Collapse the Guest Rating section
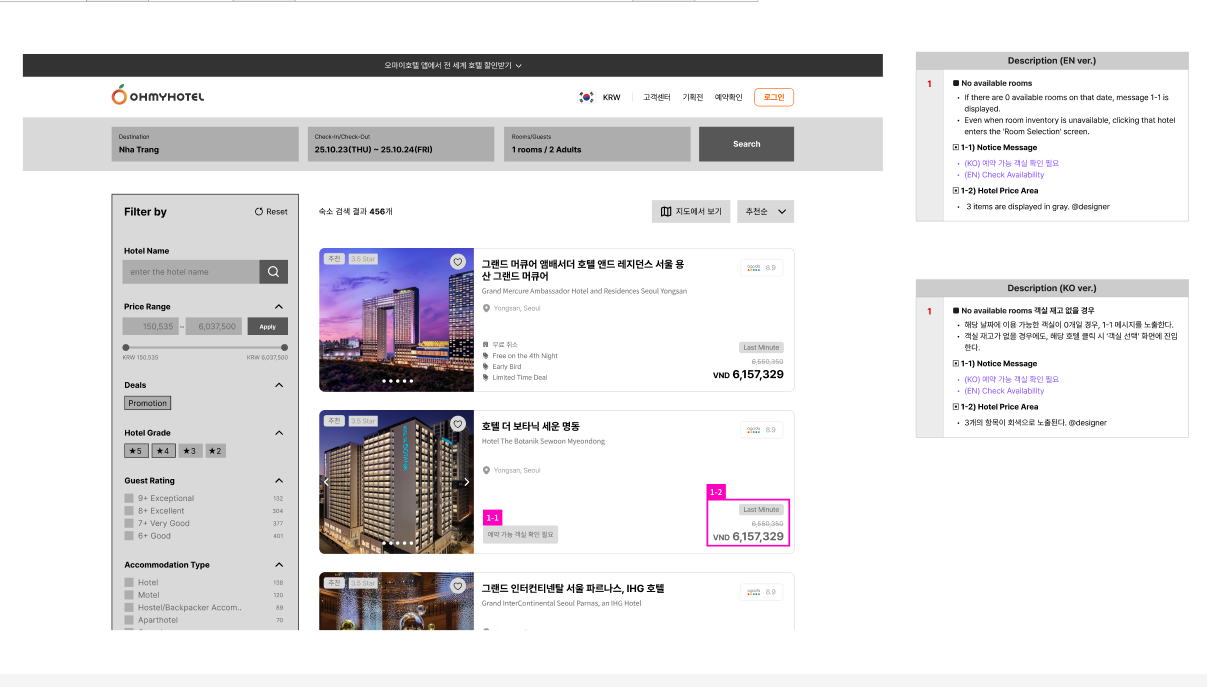1207x687 pixels. tap(279, 481)
